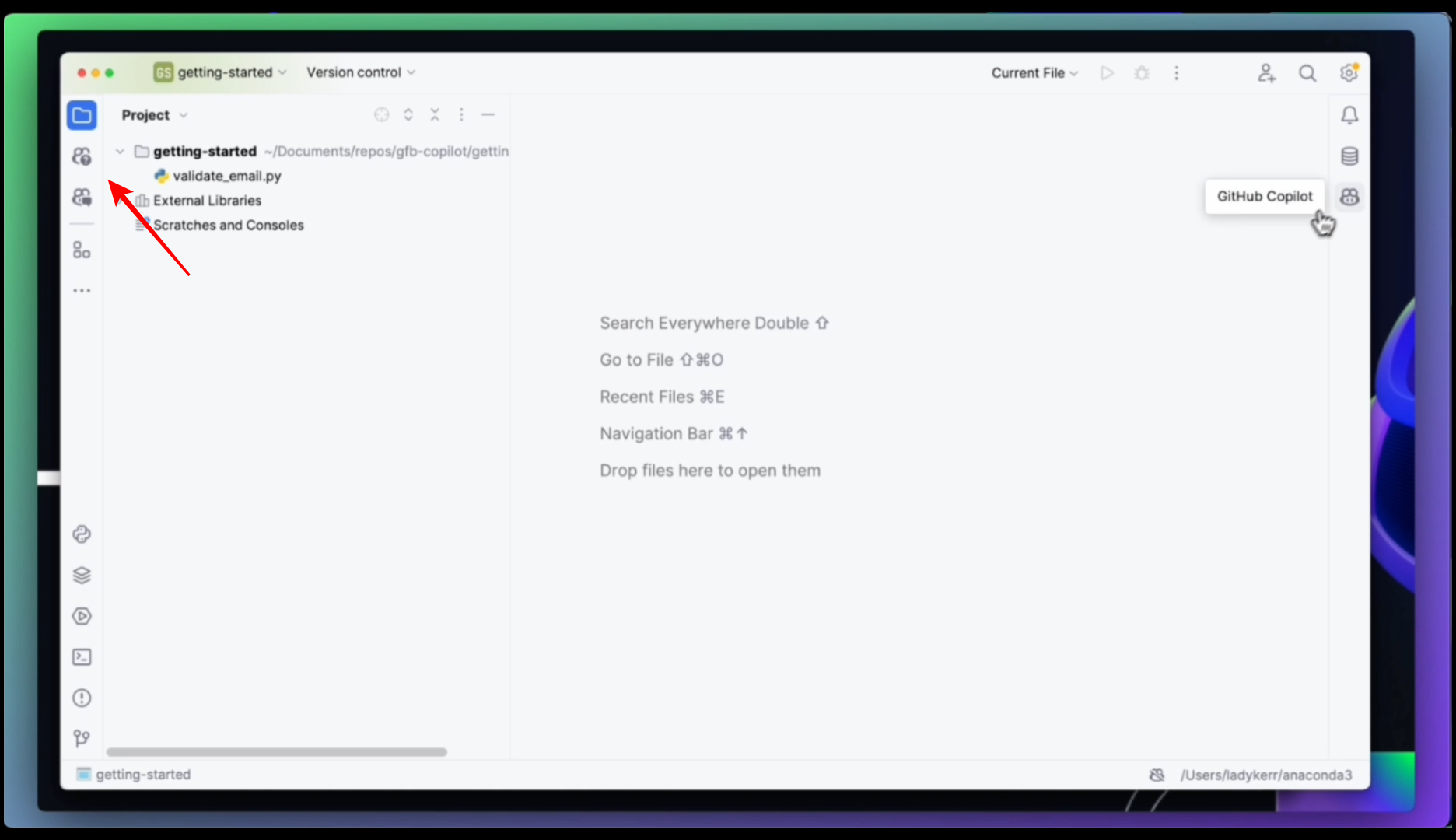Open the GitHub Copilot Chat icon in the left sidebar

click(x=82, y=198)
